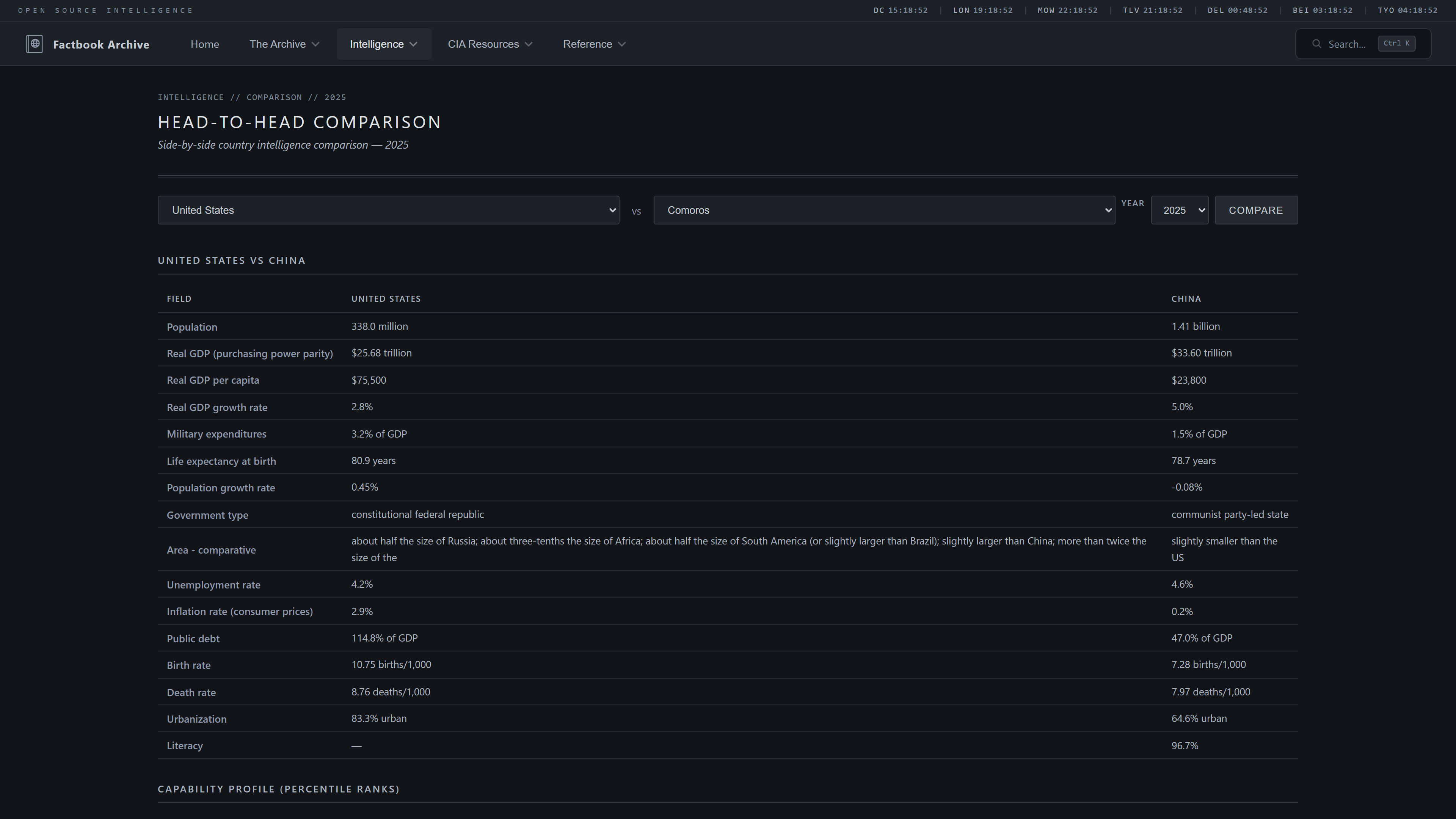Click the Factbook Archive globe logo icon

[34, 44]
